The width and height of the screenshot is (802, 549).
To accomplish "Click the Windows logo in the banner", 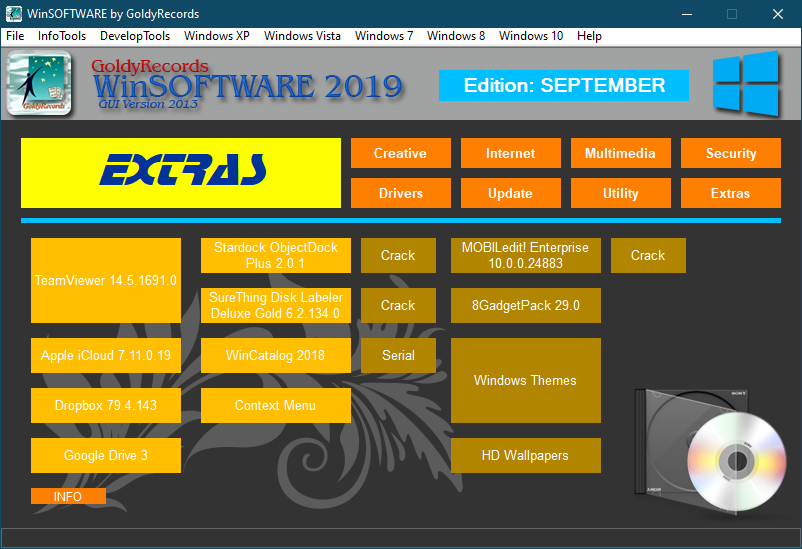I will coord(746,83).
